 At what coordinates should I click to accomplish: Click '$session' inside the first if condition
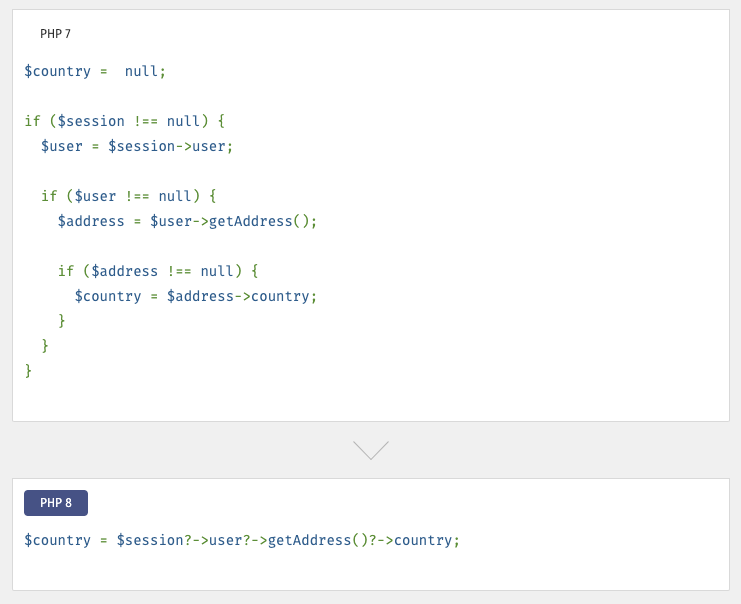coord(91,122)
